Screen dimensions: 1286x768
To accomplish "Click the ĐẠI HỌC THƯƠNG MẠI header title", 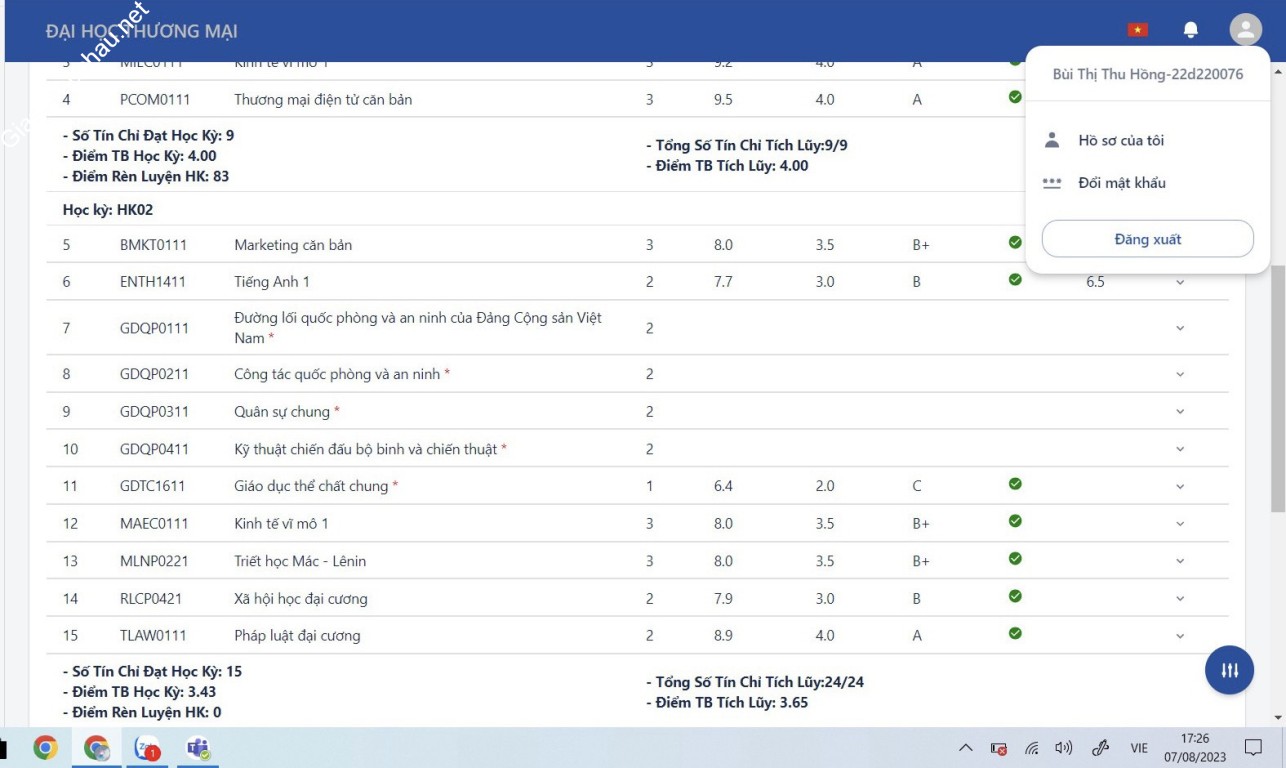I will 141,32.
